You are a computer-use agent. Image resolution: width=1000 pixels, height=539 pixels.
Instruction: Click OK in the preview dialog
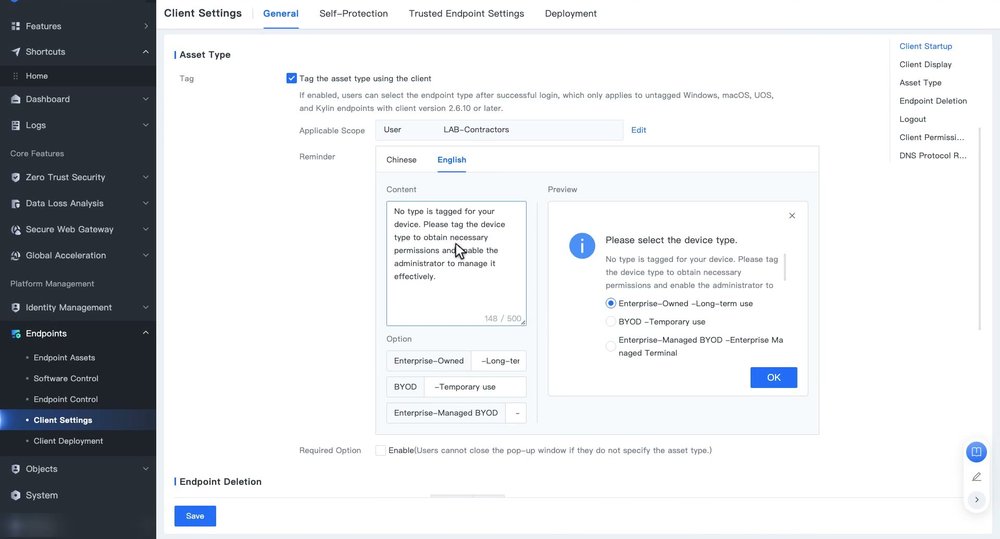pyautogui.click(x=774, y=378)
